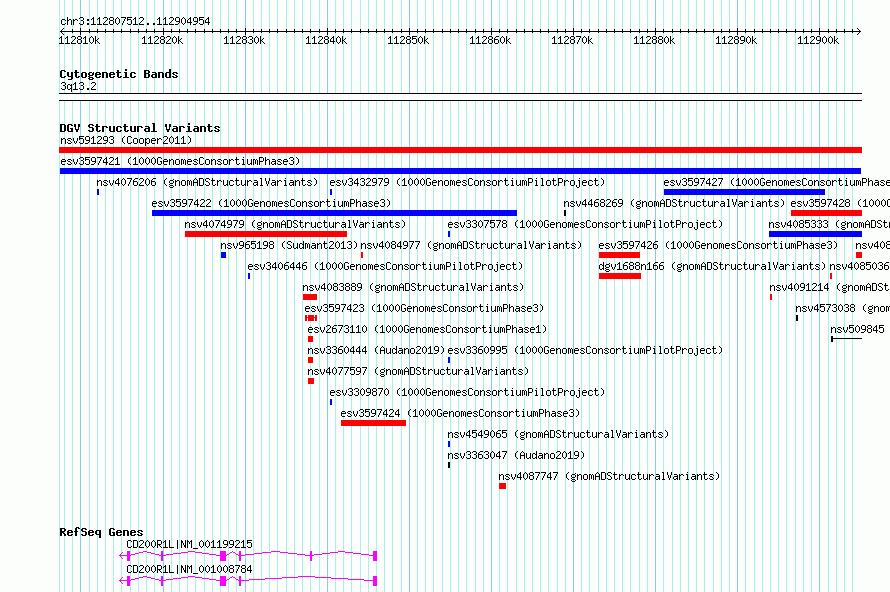The width and height of the screenshot is (890, 592).
Task: Click the 112880k ruler tick label
Action: 654,40
